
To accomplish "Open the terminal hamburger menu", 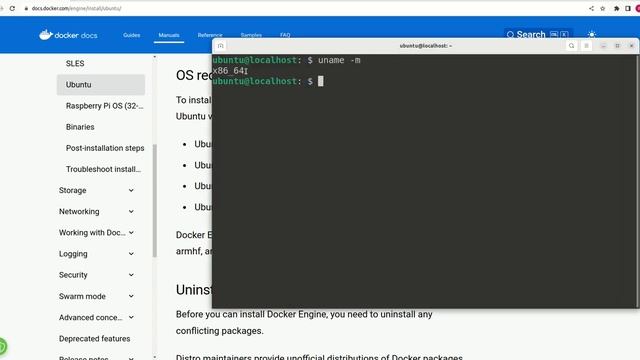I will pos(587,46).
